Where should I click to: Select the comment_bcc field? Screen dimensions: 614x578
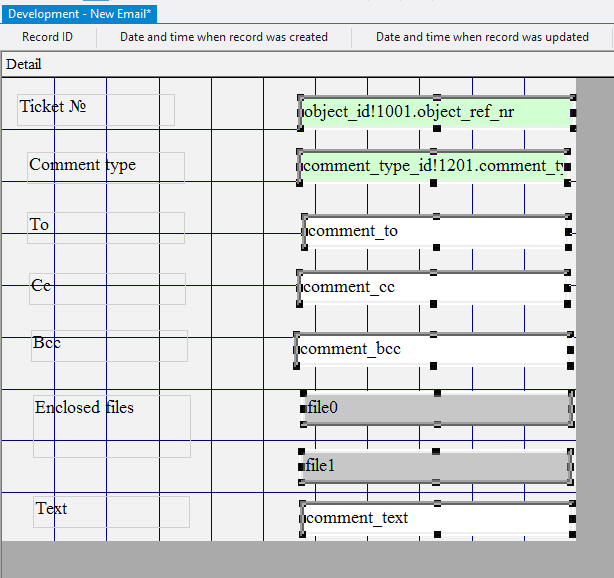tap(433, 349)
